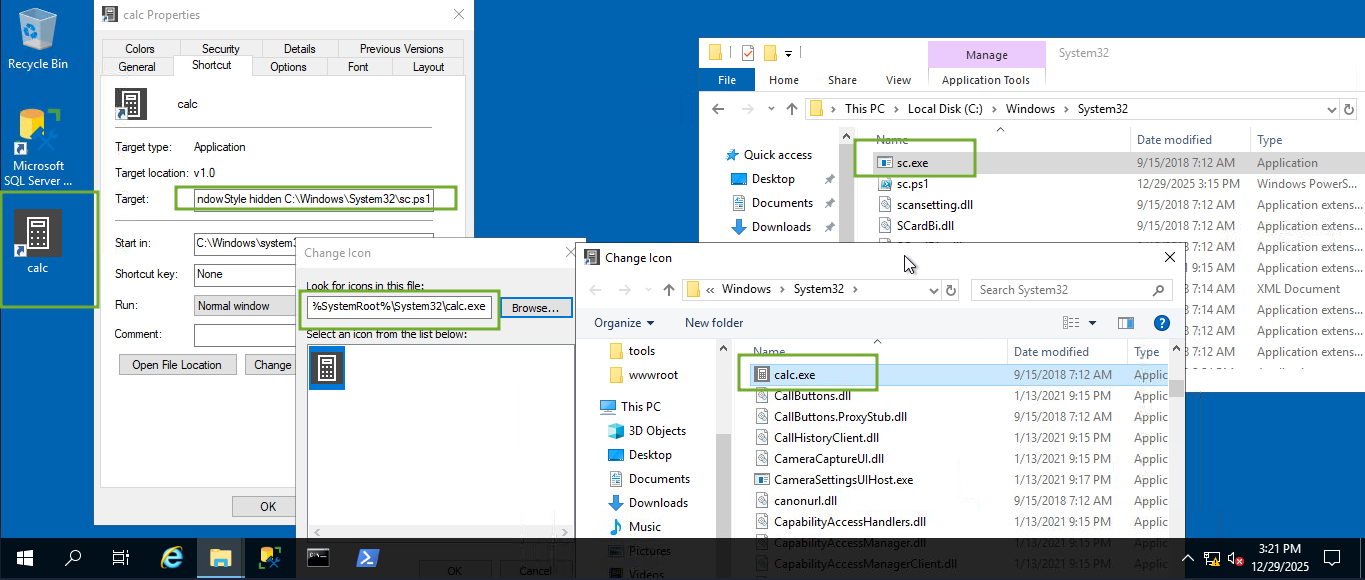The height and width of the screenshot is (580, 1365).
Task: Click the Open File Location button
Action: pyautogui.click(x=177, y=365)
